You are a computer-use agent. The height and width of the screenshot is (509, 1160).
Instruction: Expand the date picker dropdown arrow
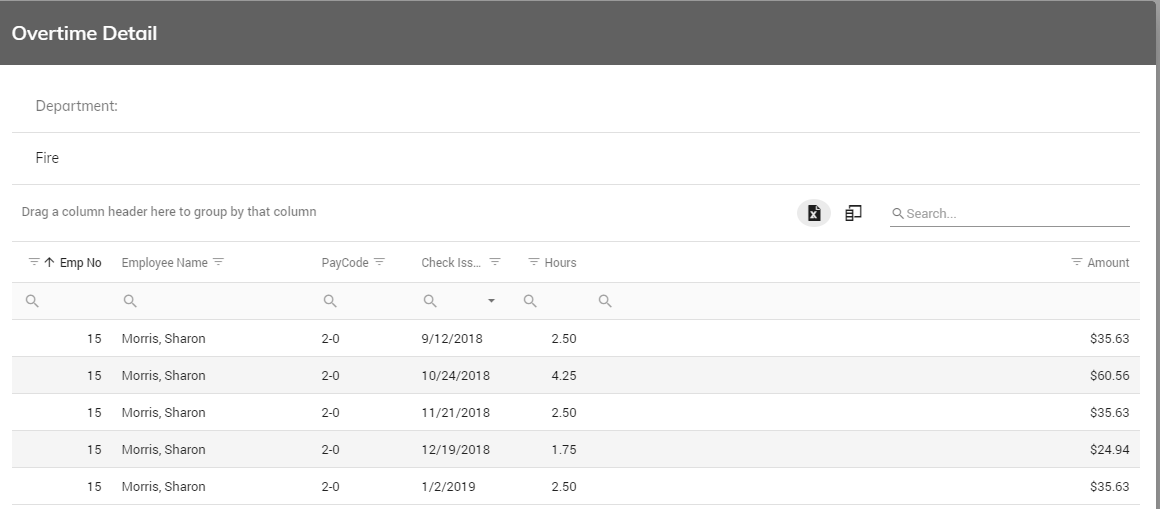491,301
